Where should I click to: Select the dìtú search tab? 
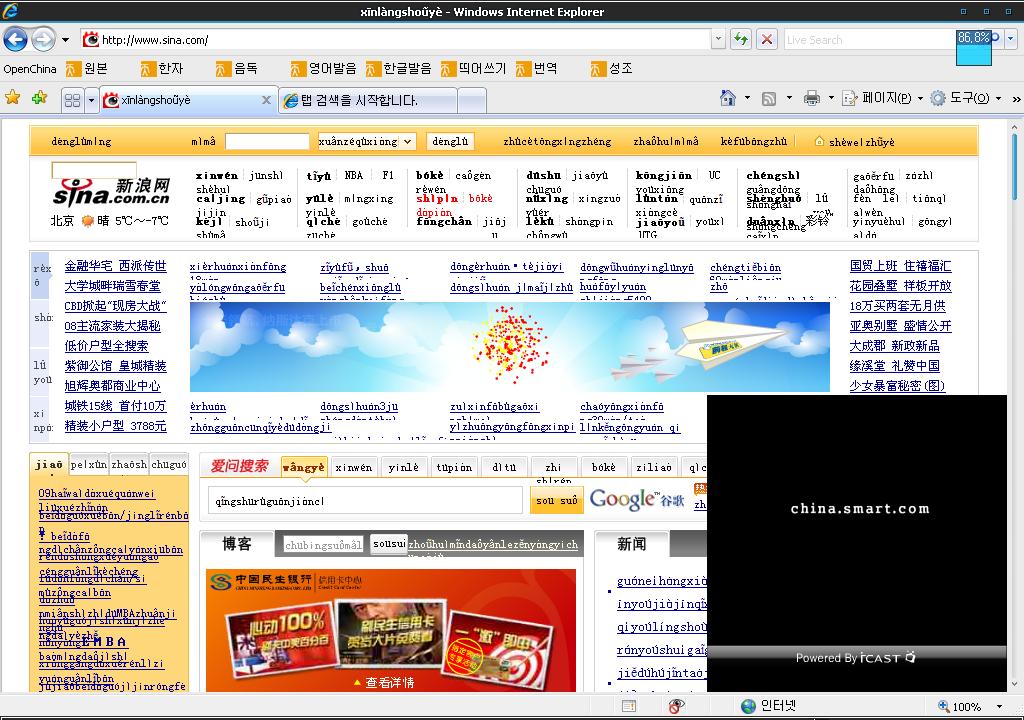pos(504,467)
